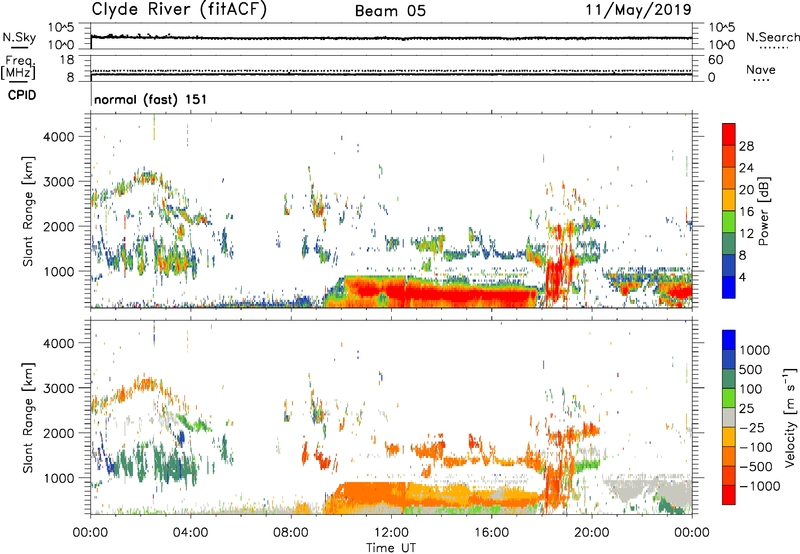Click the red bottom segment of the Velocity colorbar

729,495
